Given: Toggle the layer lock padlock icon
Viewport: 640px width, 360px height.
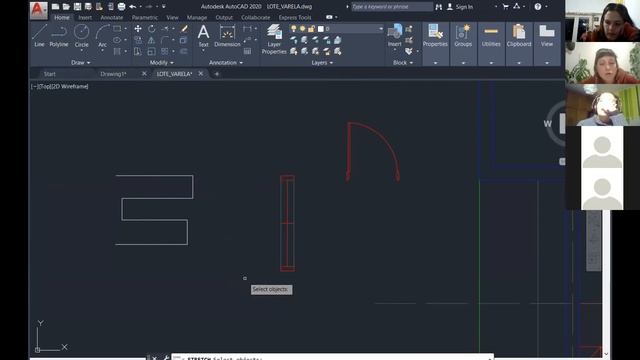Looking at the screenshot, I should pos(311,29).
